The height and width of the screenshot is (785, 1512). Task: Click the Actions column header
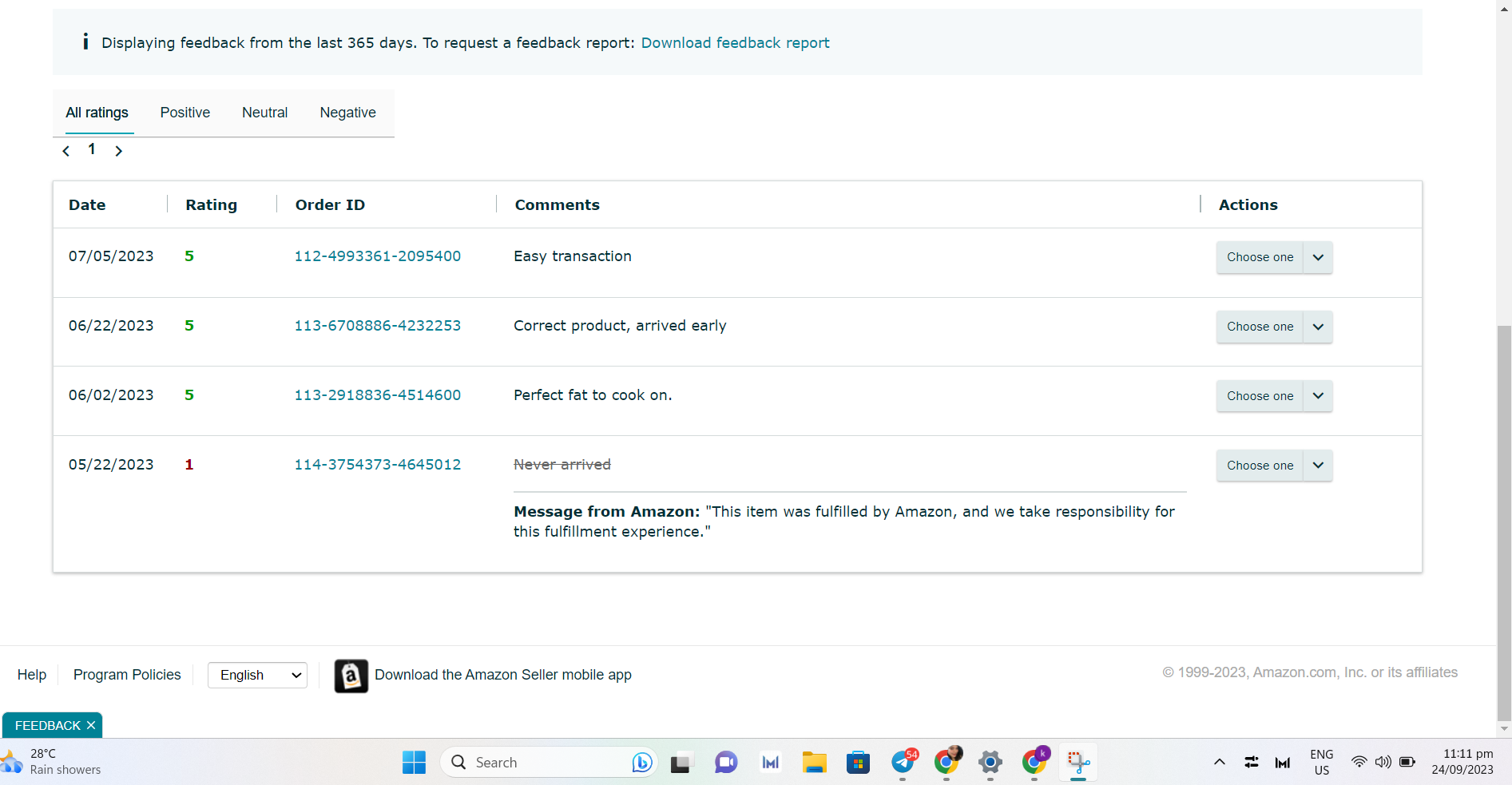[x=1248, y=205]
